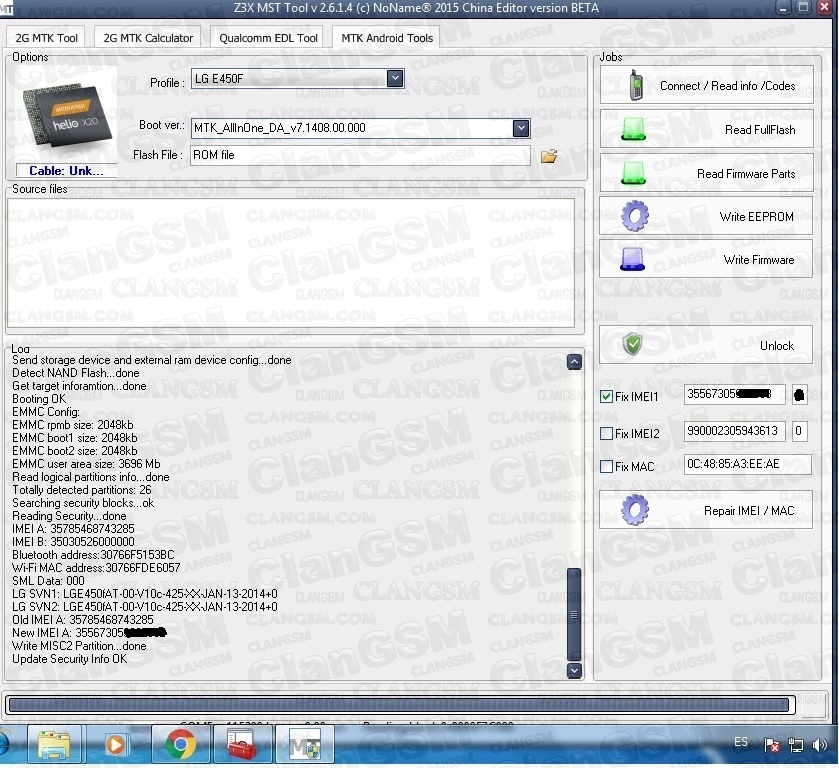Click the Unlock shield button
Screen dimensions: 839x768
[706, 345]
